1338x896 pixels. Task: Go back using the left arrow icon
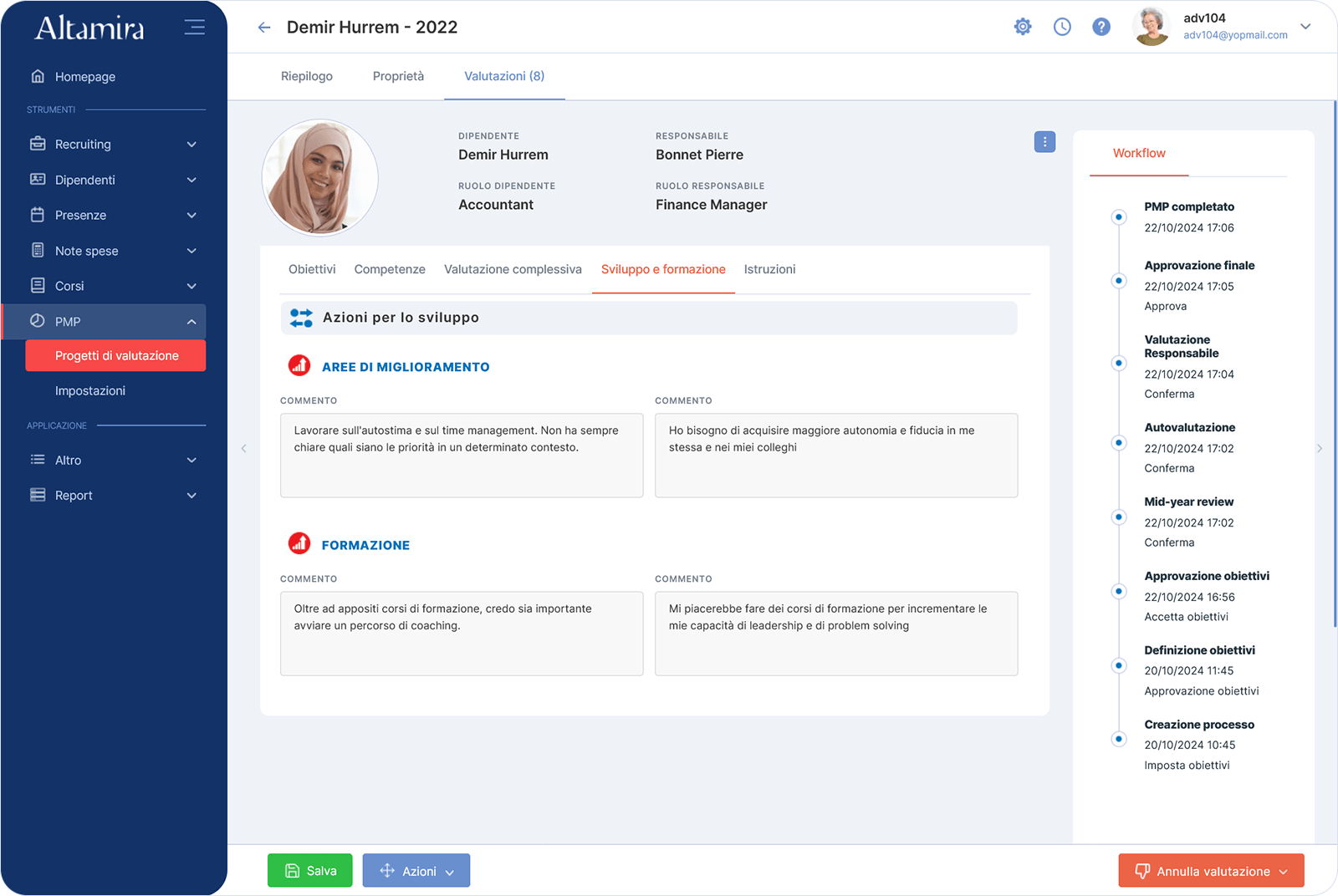coord(264,28)
